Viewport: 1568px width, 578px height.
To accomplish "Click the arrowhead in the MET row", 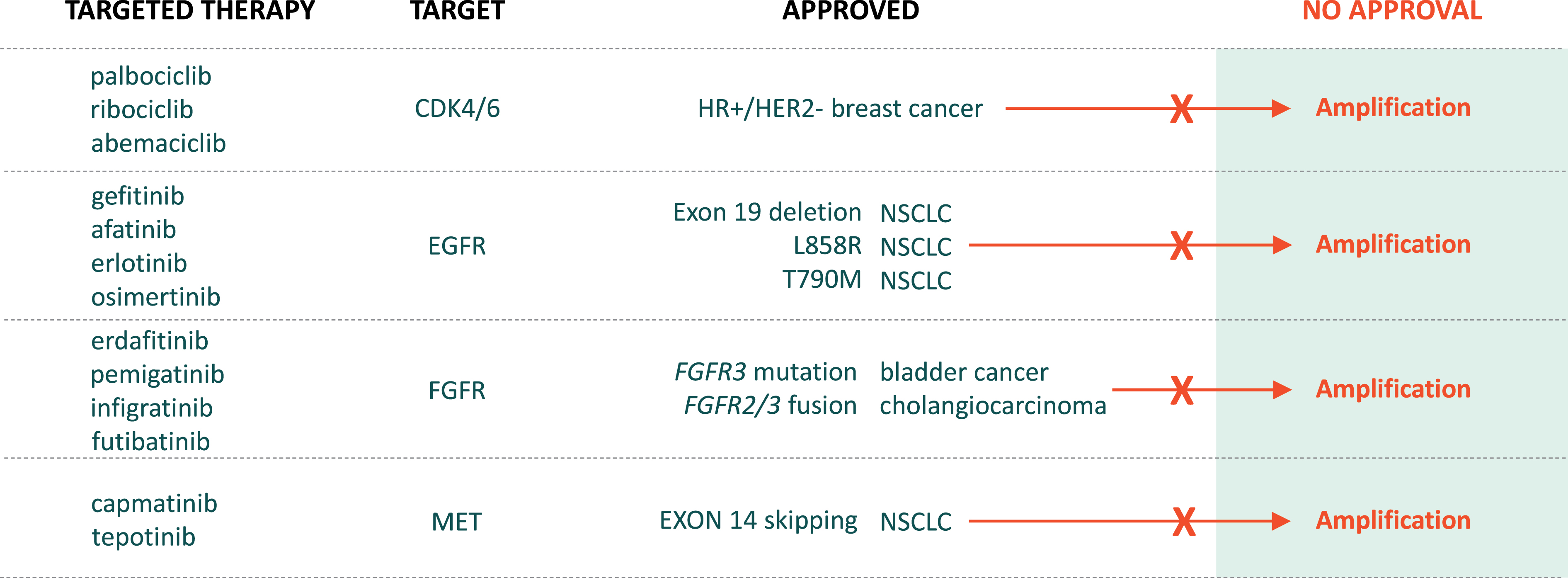I will pos(1281,521).
